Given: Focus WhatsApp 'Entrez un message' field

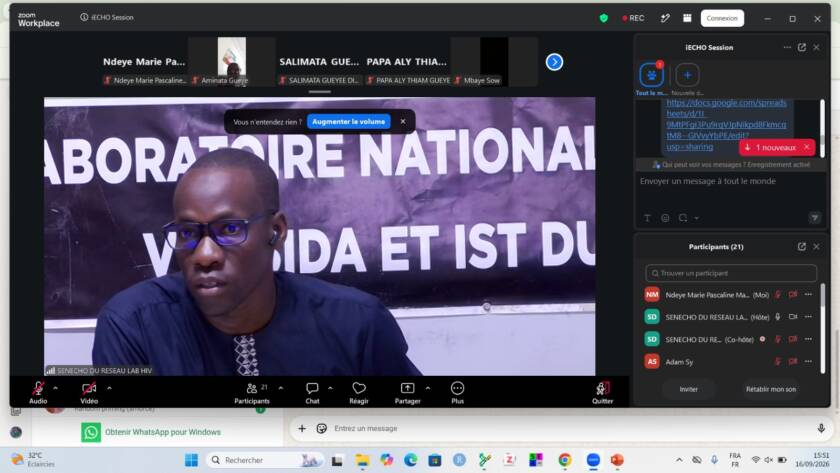Looking at the screenshot, I should (x=568, y=429).
